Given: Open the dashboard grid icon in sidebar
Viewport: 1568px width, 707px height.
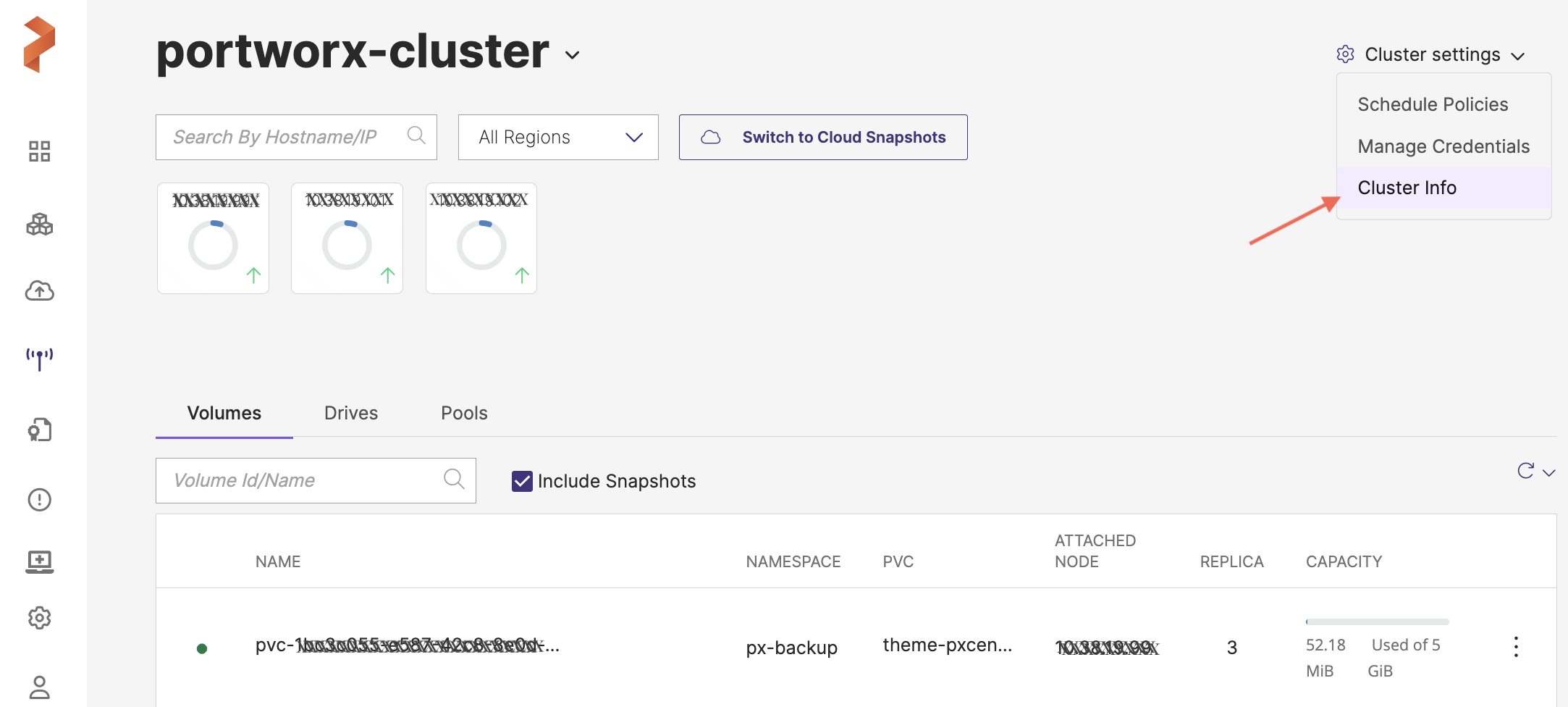Looking at the screenshot, I should point(39,151).
